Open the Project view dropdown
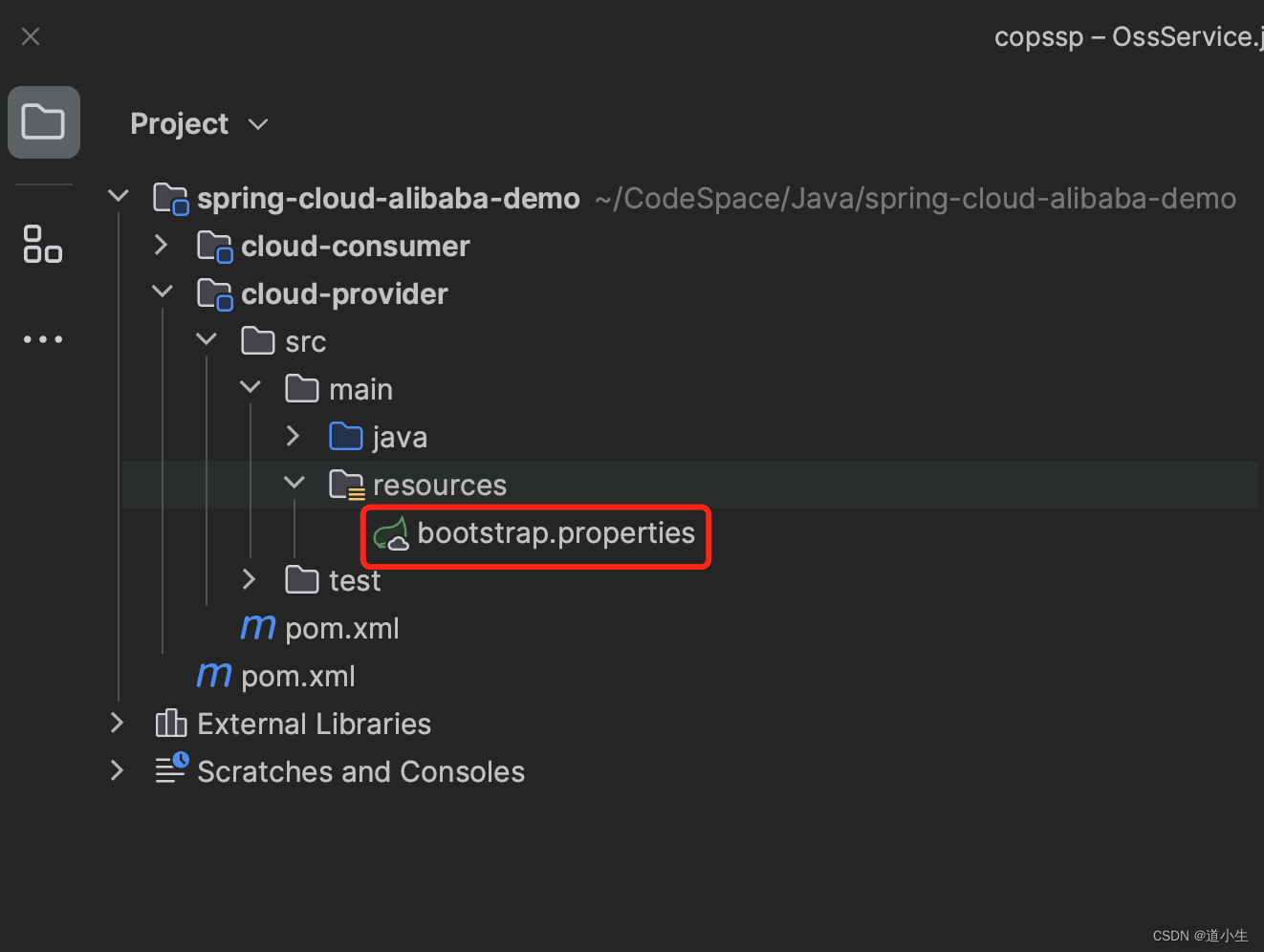The width and height of the screenshot is (1264, 952). [258, 124]
